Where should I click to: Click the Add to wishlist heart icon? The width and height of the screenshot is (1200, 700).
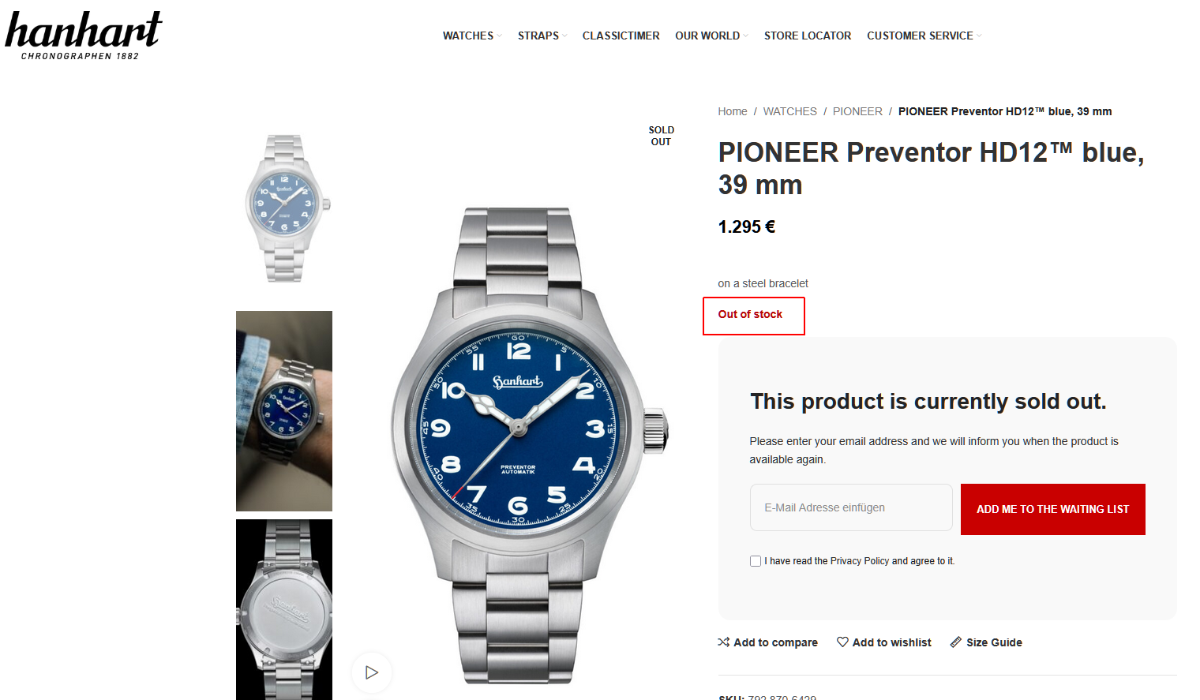pos(842,642)
